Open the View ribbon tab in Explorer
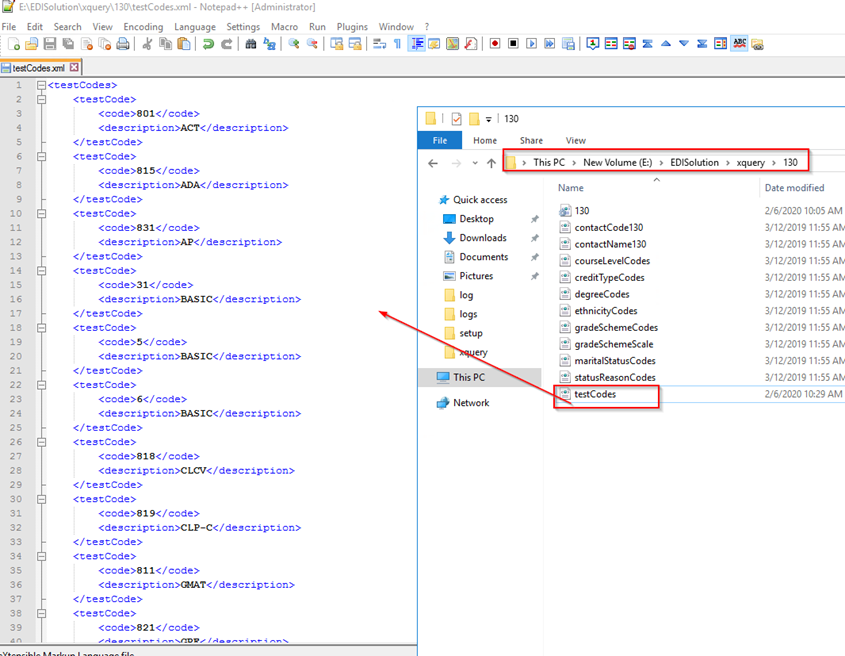845x656 pixels. (576, 140)
